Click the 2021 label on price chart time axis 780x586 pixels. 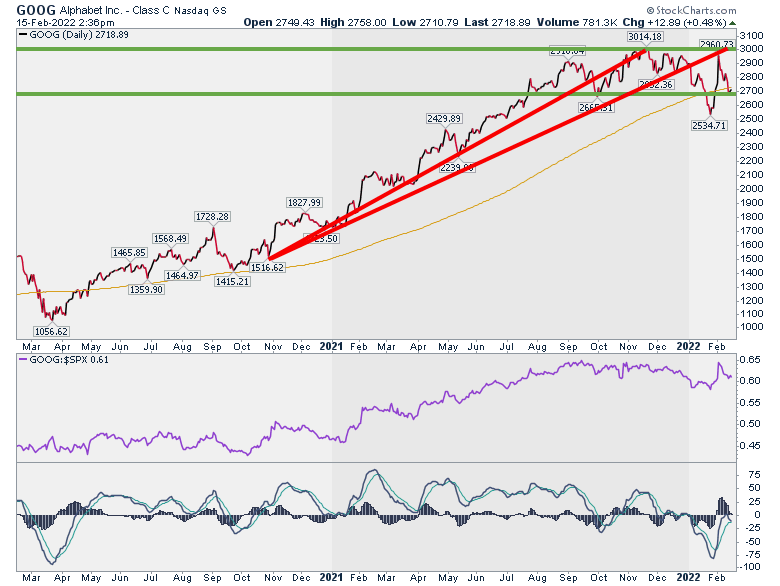(331, 346)
